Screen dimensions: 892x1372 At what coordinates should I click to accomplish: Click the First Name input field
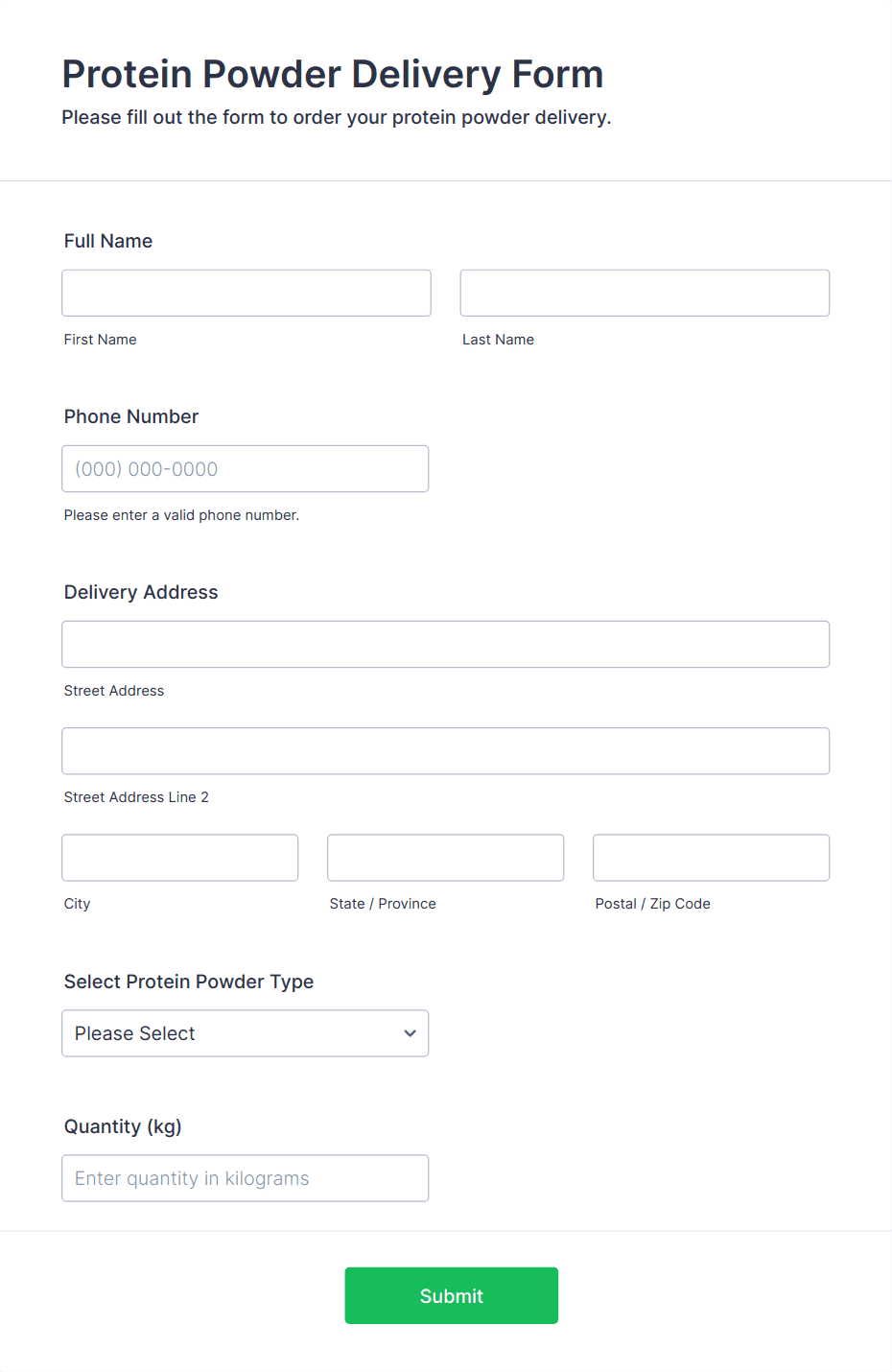pyautogui.click(x=246, y=293)
